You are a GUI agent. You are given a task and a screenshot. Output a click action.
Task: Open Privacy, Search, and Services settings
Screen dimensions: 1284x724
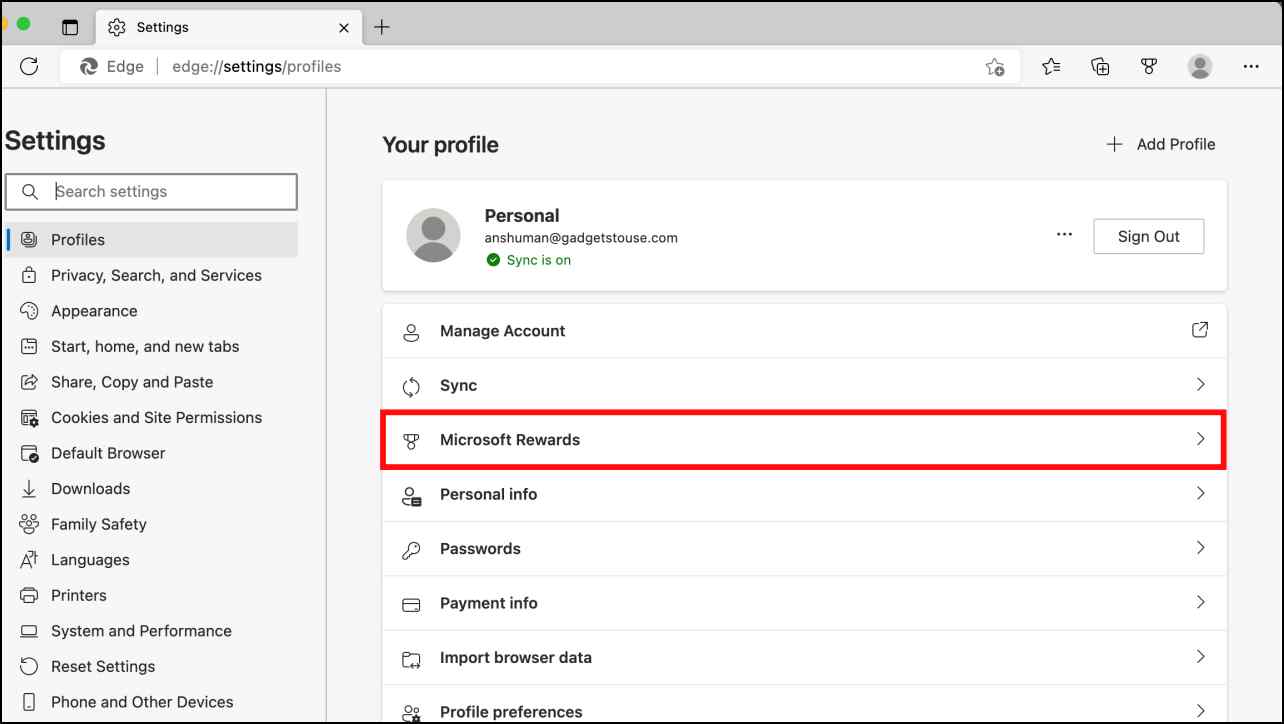coord(151,275)
